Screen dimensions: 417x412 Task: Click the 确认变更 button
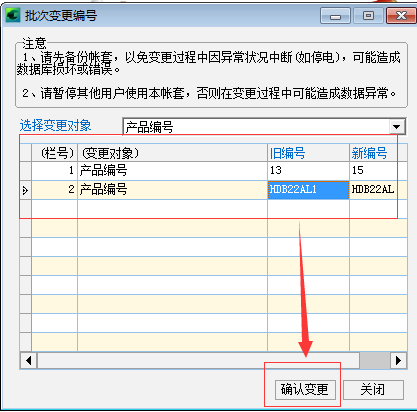(305, 389)
